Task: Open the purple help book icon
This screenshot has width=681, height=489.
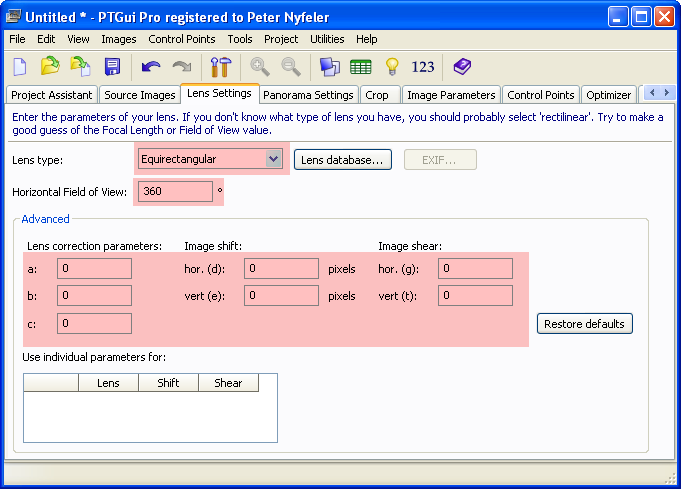Action: 461,67
